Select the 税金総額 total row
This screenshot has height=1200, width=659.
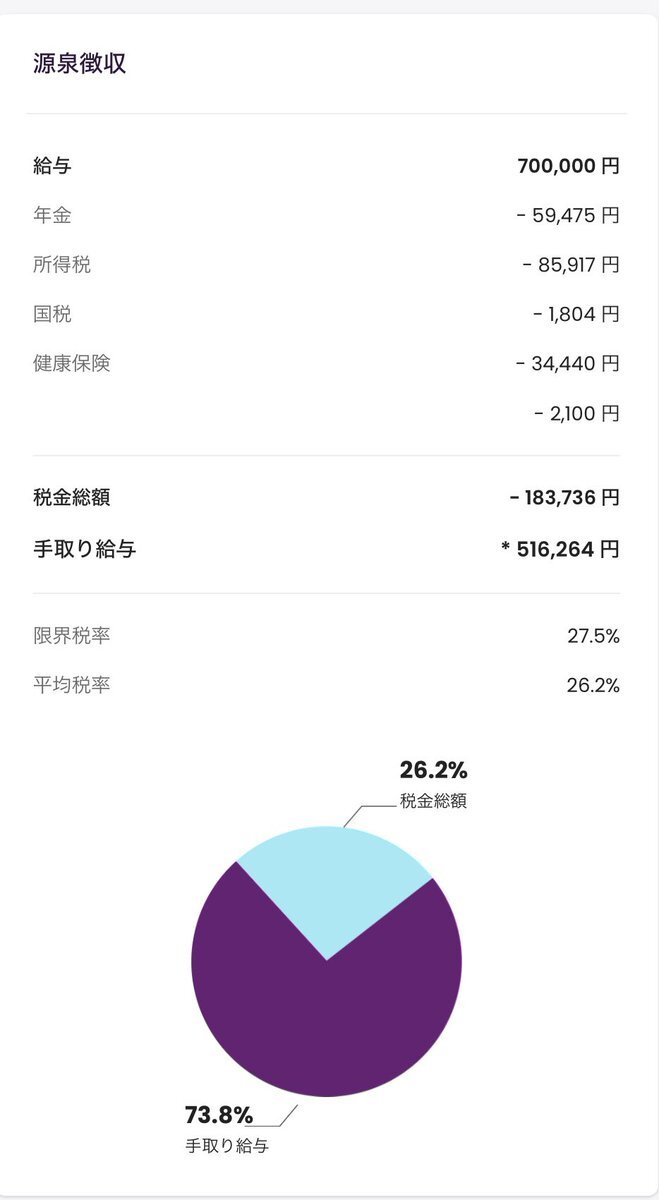[x=326, y=496]
